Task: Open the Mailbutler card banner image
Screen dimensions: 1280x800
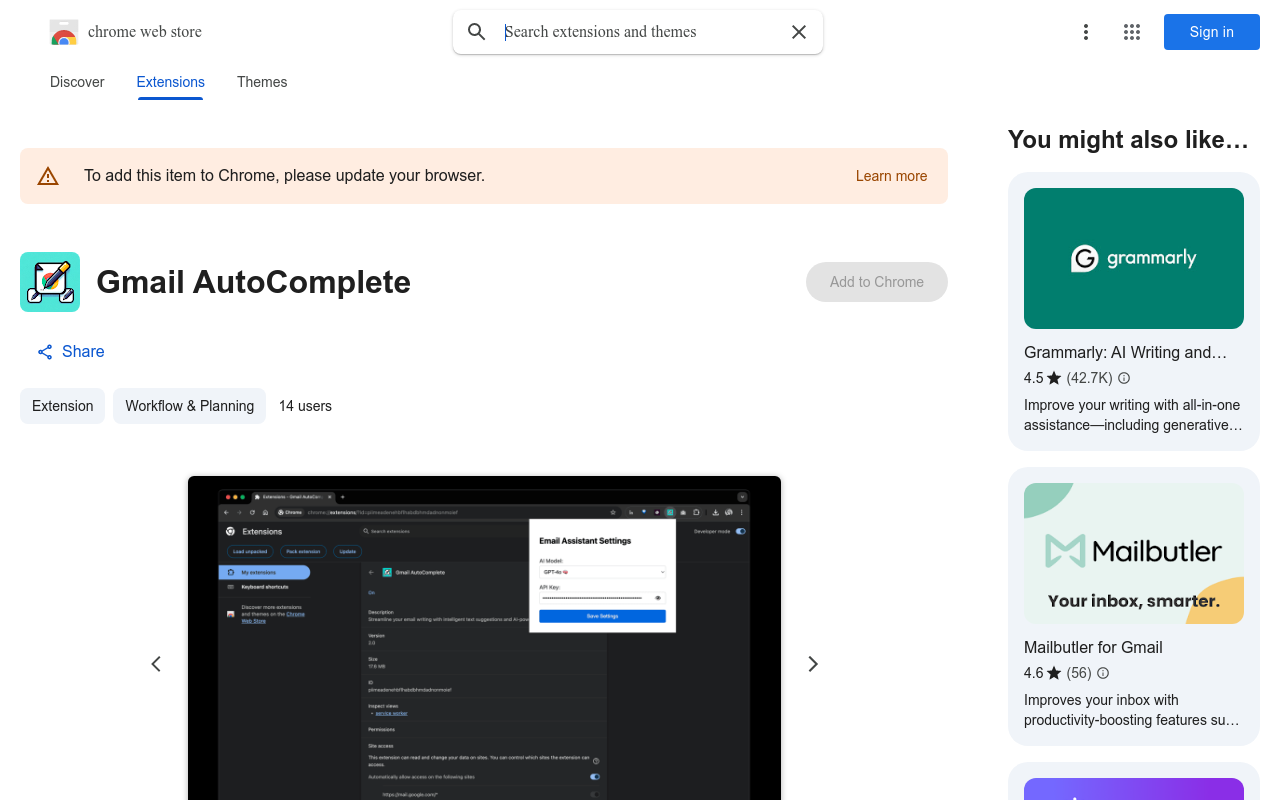Action: tap(1134, 554)
